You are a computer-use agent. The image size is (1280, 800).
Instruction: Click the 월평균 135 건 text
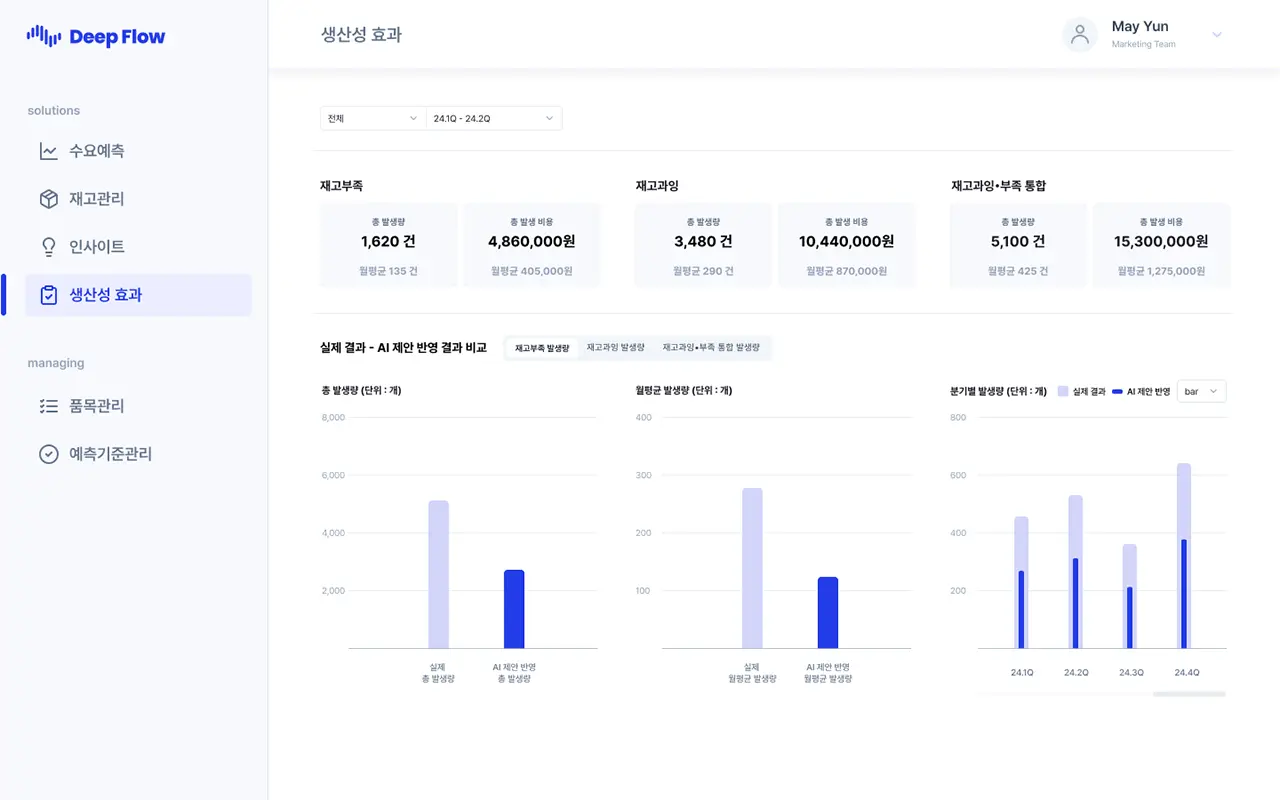[389, 271]
